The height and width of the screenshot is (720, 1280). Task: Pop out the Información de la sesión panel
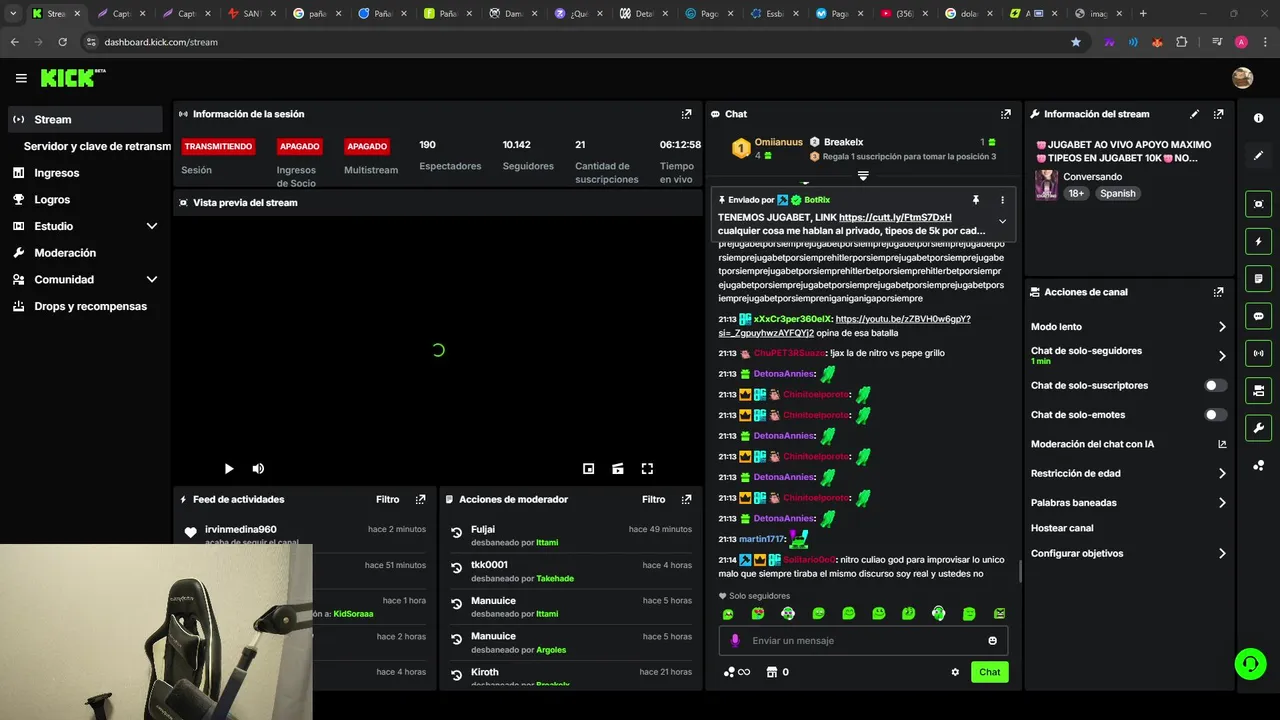pyautogui.click(x=686, y=114)
